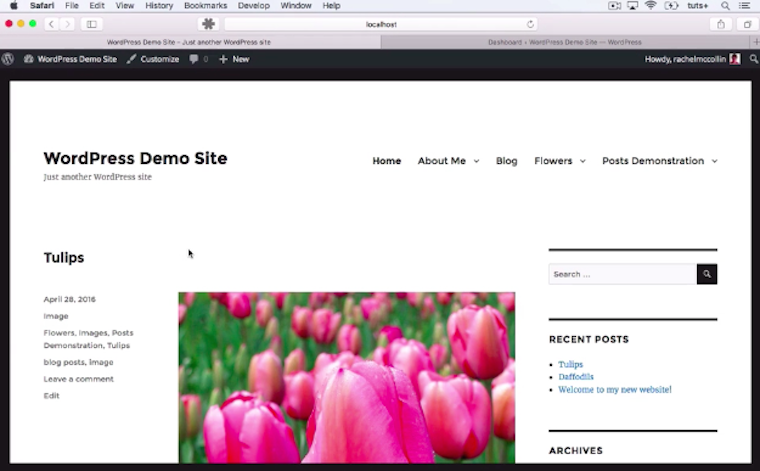Reload the page with refresh icon
Screen dimensions: 760x471
(x=530, y=24)
